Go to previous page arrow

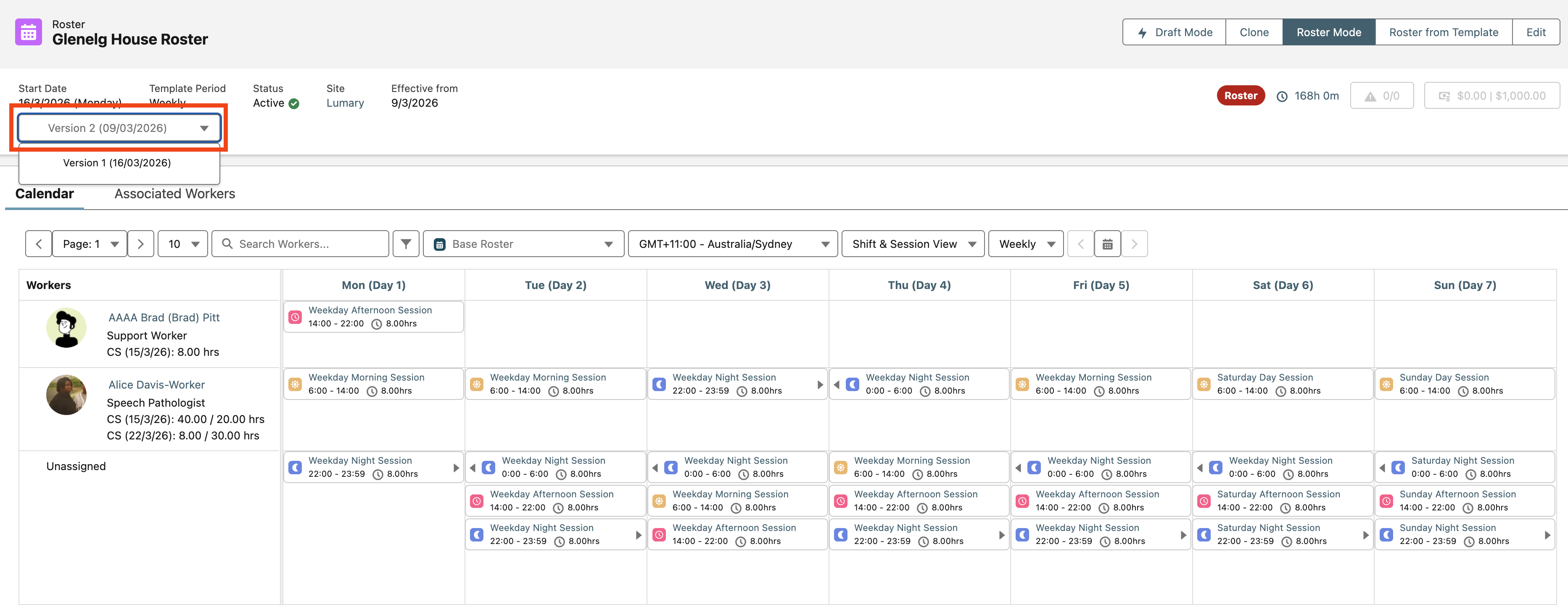[38, 244]
